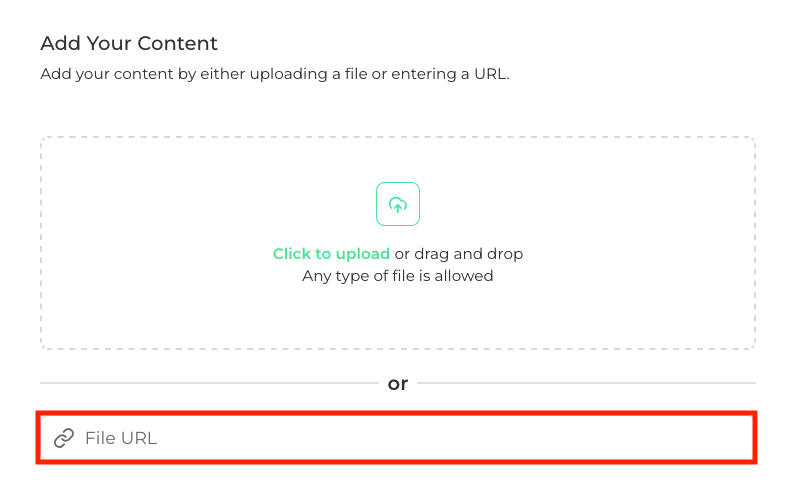
Task: Focus the File URL input field
Action: click(400, 438)
